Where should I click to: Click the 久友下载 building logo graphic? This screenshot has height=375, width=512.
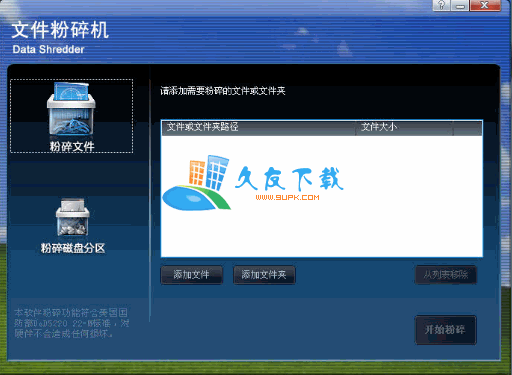[x=197, y=183]
